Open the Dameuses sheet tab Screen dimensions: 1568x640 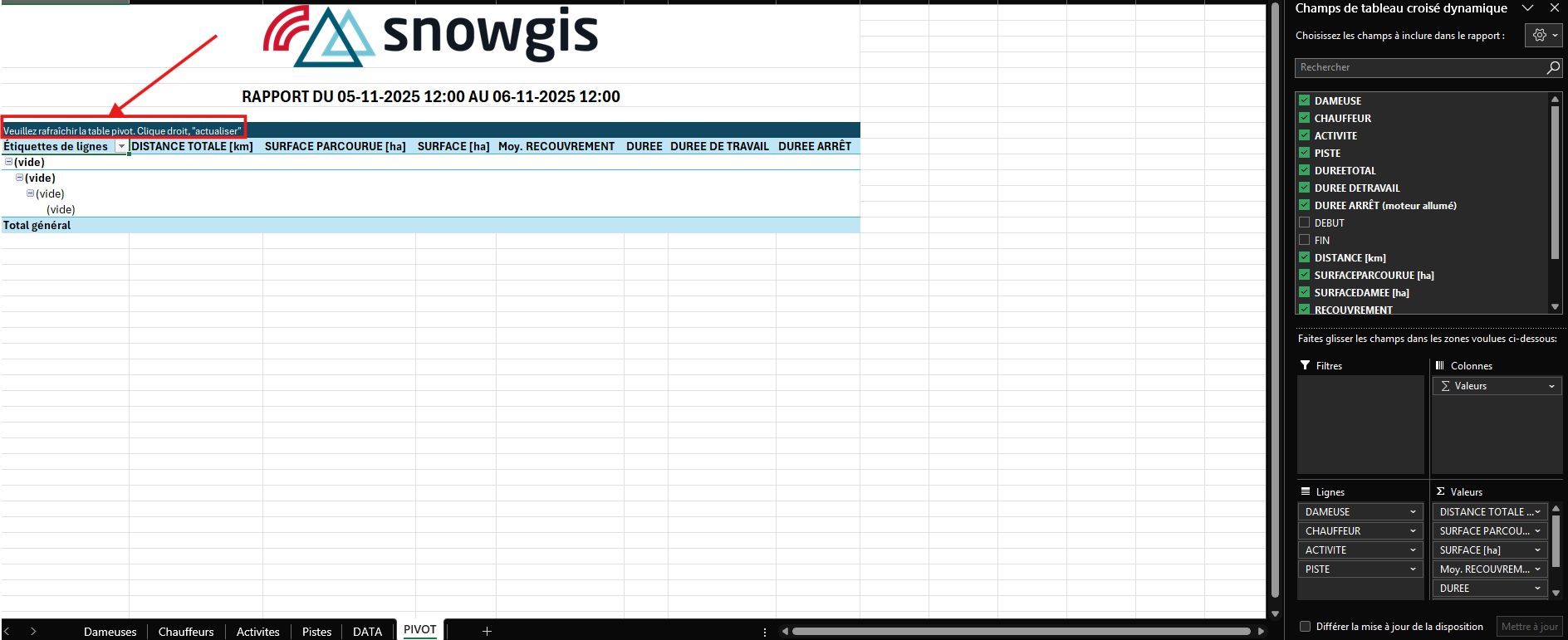click(x=110, y=632)
